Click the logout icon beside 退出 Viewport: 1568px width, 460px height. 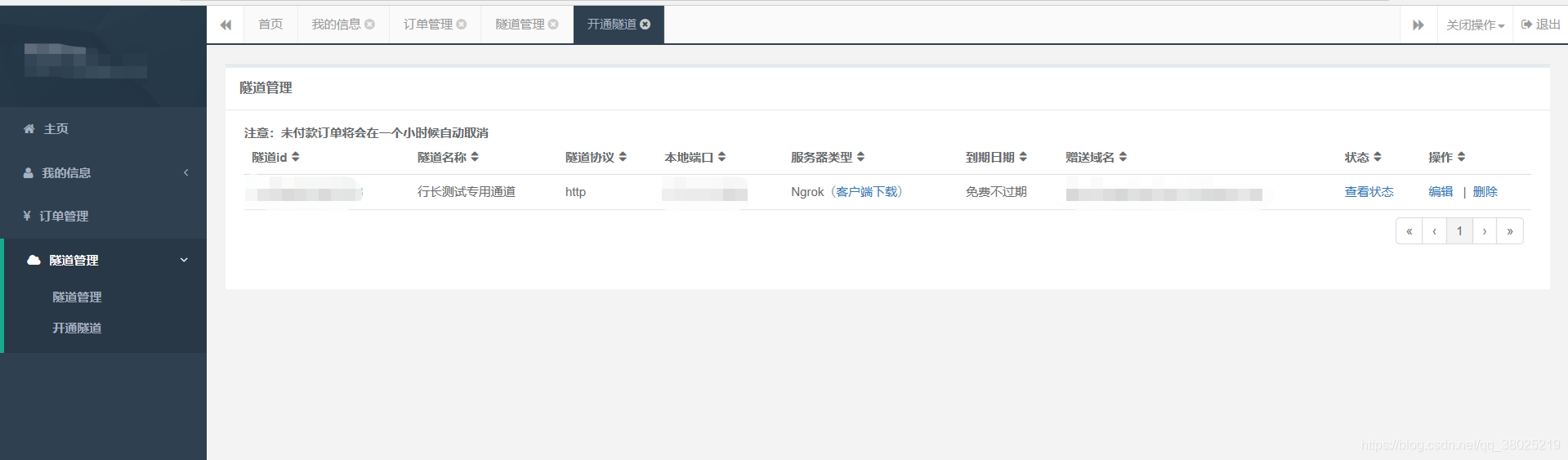click(1526, 25)
